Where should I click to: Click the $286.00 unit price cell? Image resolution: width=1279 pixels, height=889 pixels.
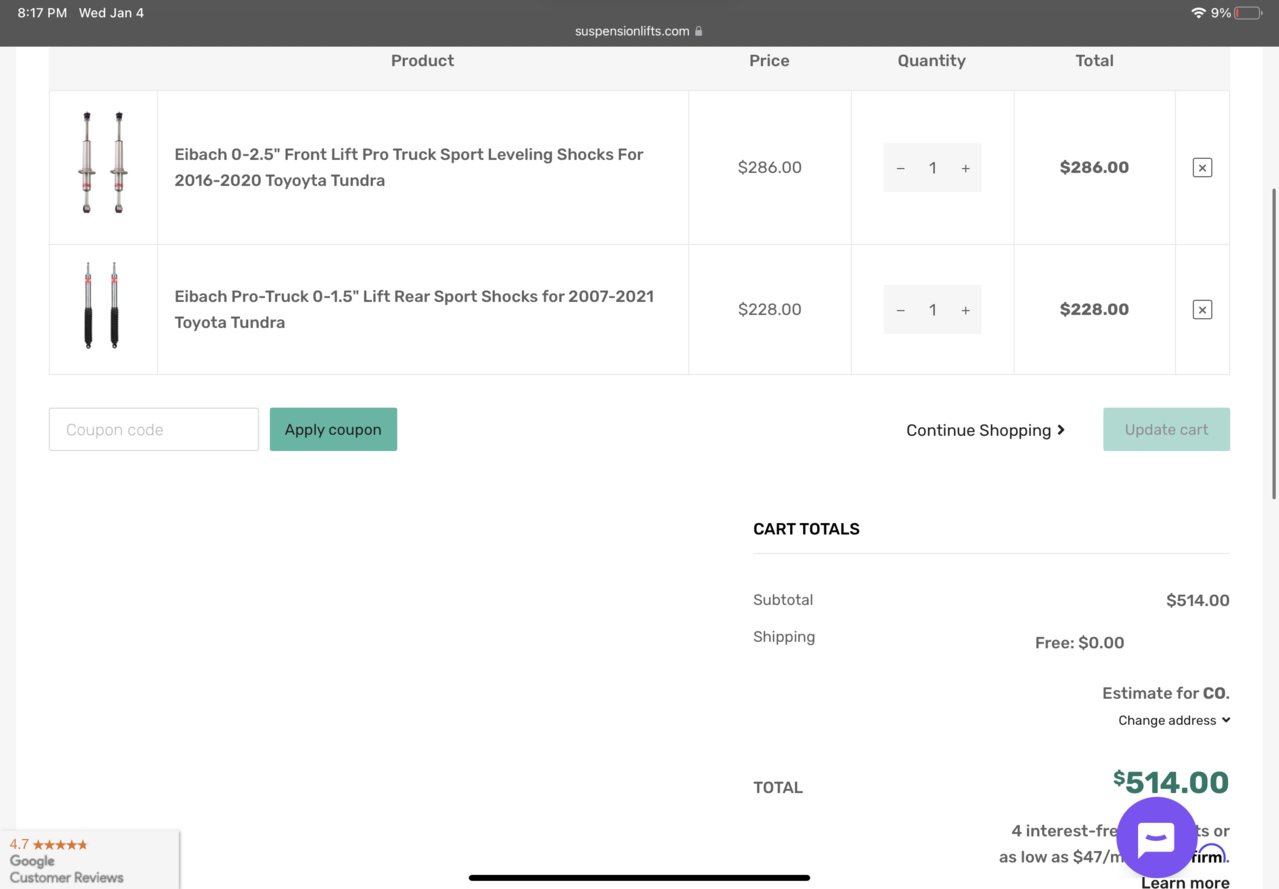pos(769,168)
